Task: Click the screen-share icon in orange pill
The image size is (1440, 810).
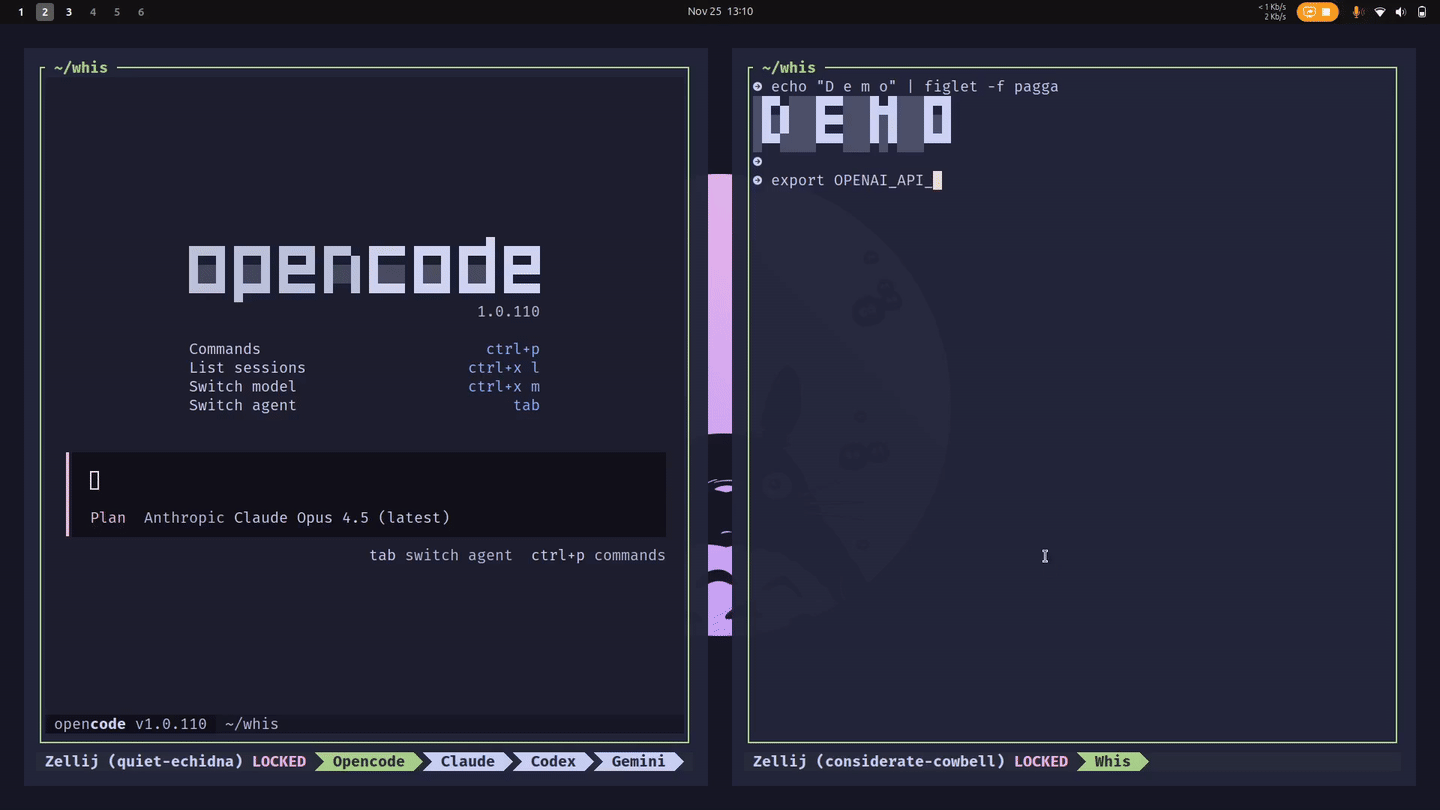Action: coord(1310,12)
